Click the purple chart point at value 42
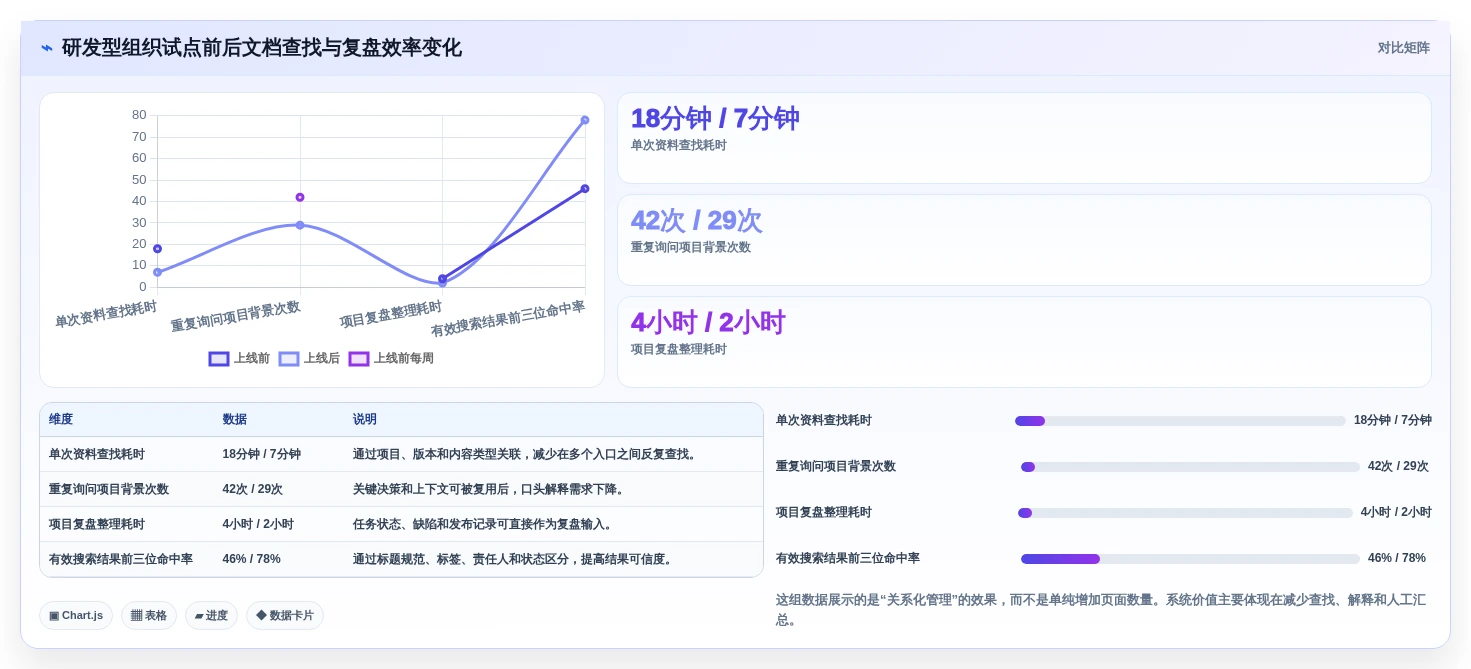 300,197
